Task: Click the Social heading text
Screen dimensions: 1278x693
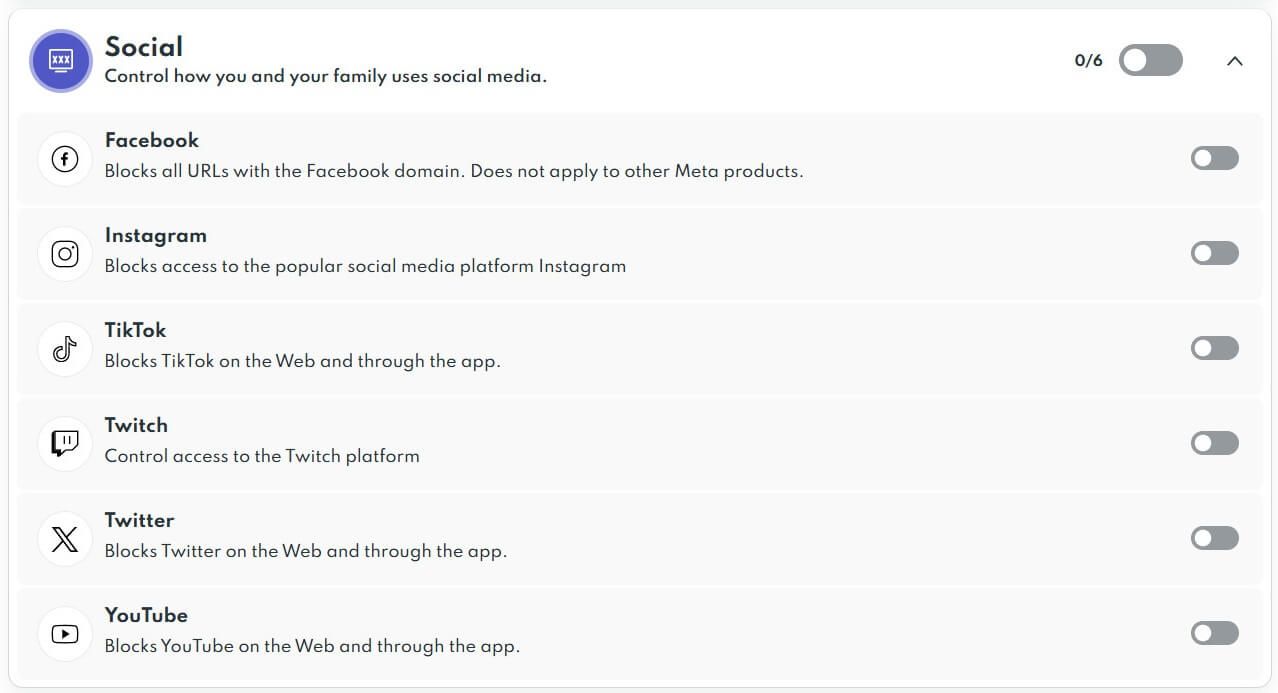Action: pyautogui.click(x=143, y=46)
